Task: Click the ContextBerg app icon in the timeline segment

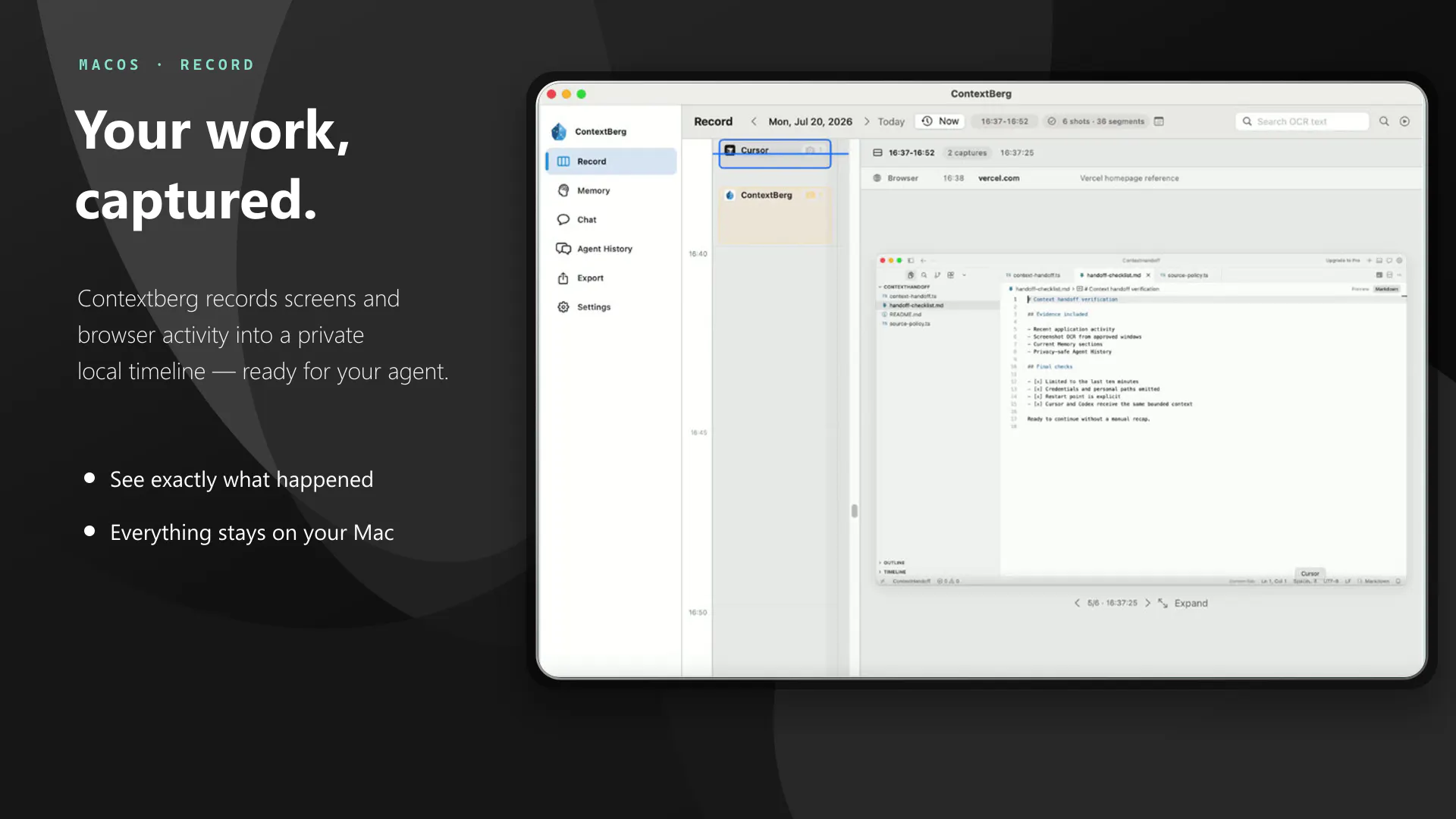Action: [x=730, y=195]
